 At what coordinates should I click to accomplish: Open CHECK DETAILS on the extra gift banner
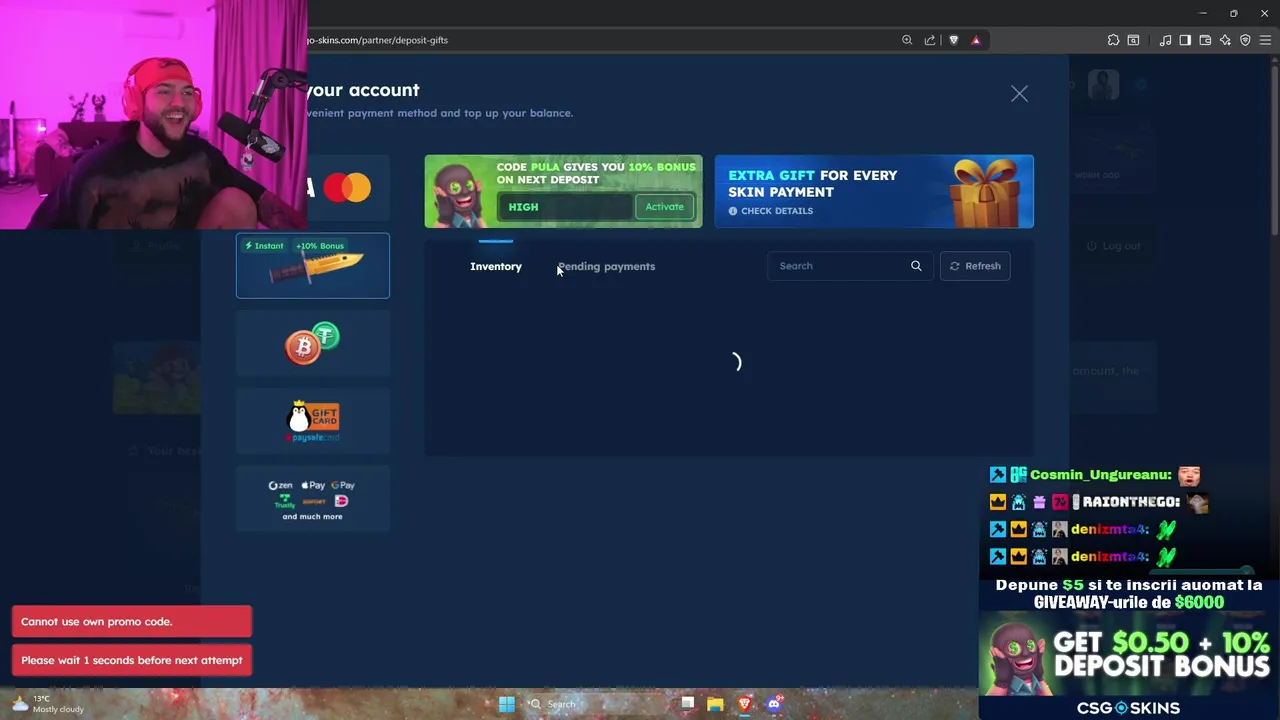pyautogui.click(x=770, y=211)
